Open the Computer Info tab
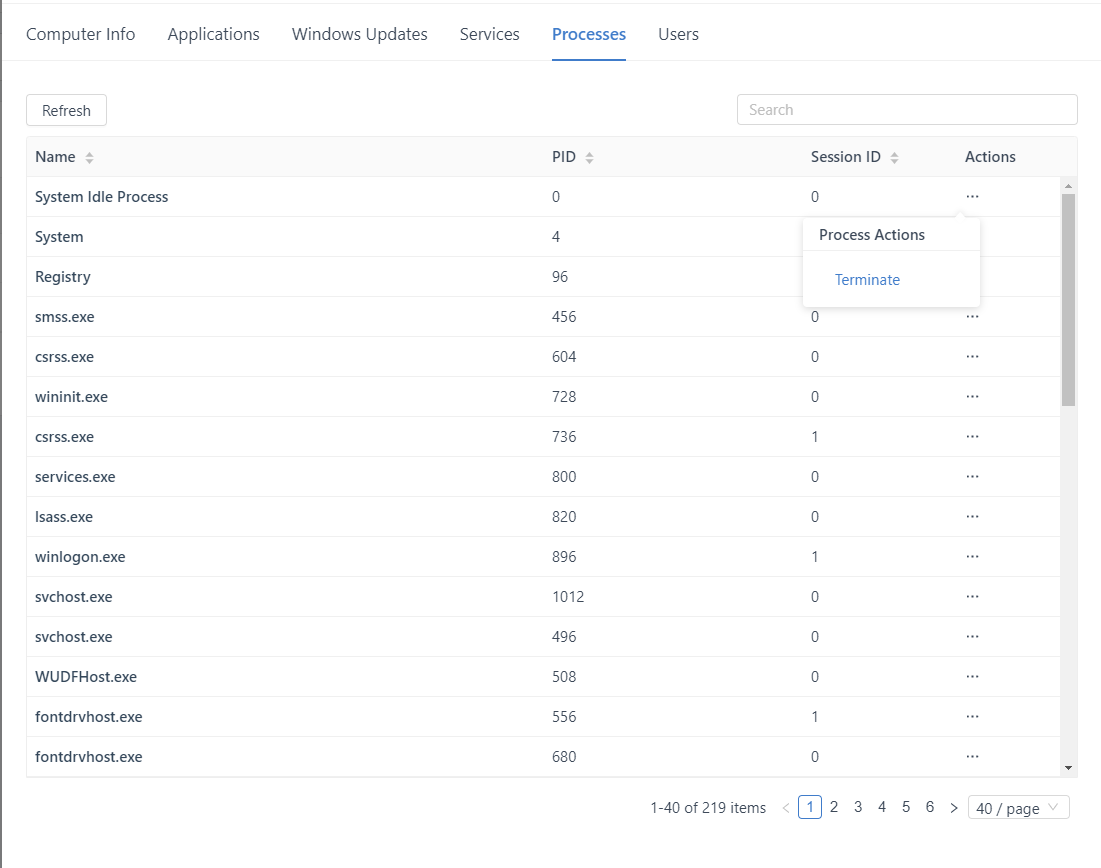 tap(80, 34)
